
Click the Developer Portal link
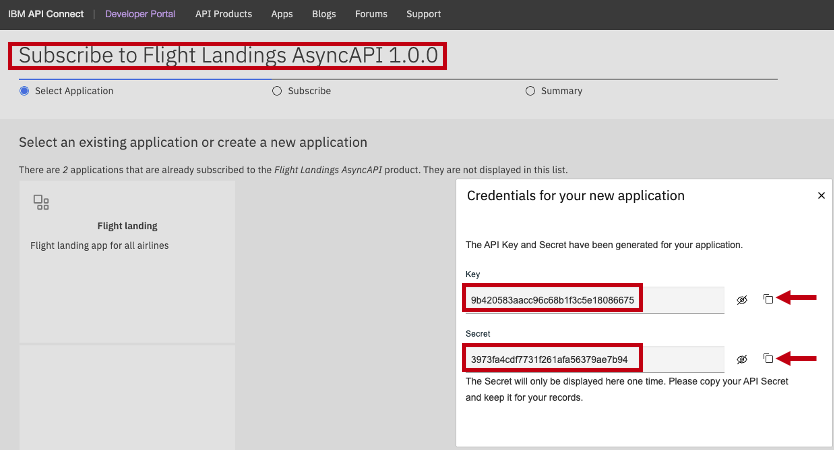[142, 14]
